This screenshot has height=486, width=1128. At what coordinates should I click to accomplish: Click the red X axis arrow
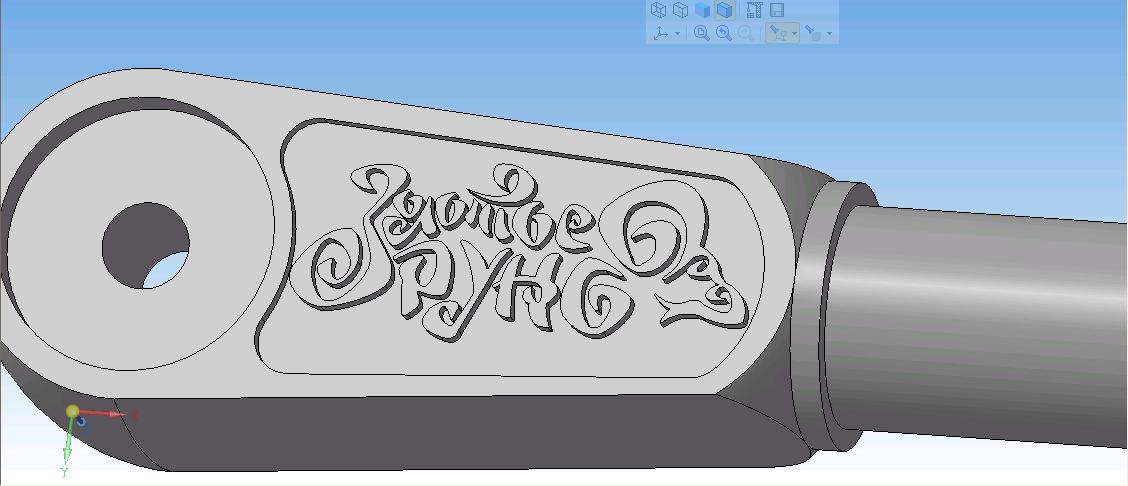112,413
